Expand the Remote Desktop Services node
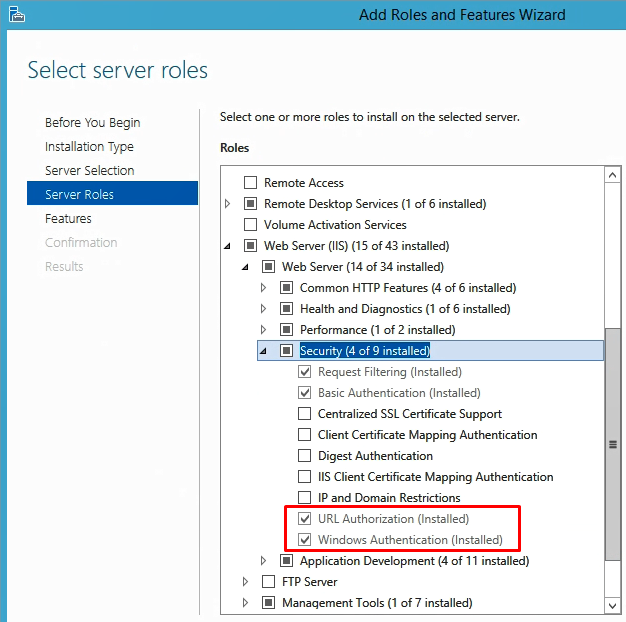Screen dimensions: 626x622 coord(228,204)
